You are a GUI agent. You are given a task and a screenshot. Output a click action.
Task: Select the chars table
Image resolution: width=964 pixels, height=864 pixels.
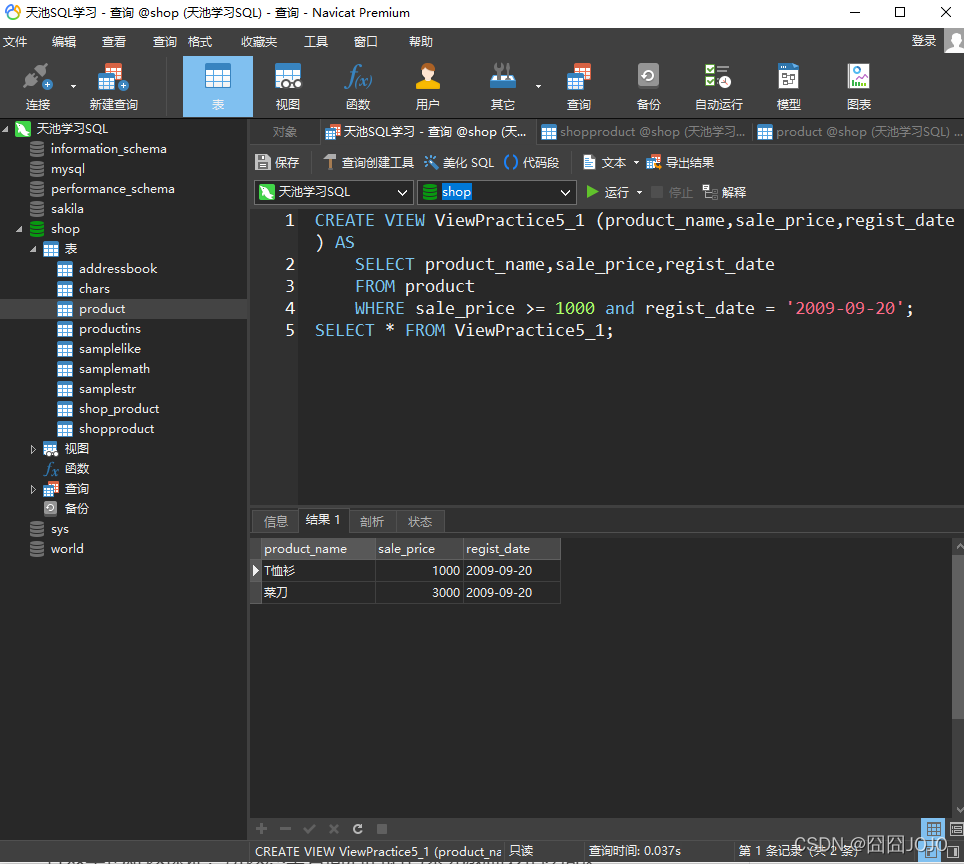click(94, 289)
